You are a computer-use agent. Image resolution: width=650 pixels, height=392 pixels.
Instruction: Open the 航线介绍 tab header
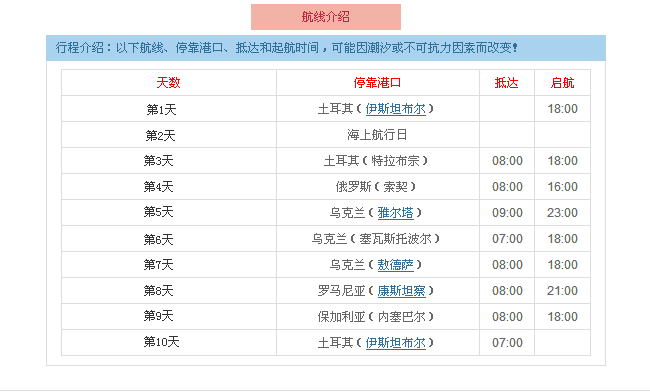point(326,17)
